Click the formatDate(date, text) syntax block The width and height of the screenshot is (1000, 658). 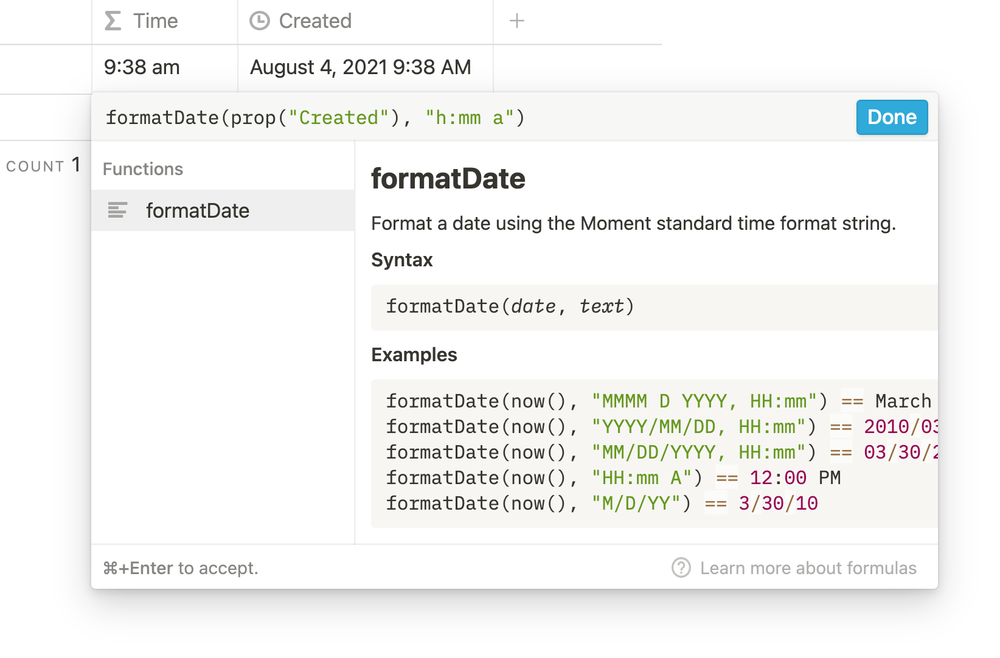pos(510,307)
